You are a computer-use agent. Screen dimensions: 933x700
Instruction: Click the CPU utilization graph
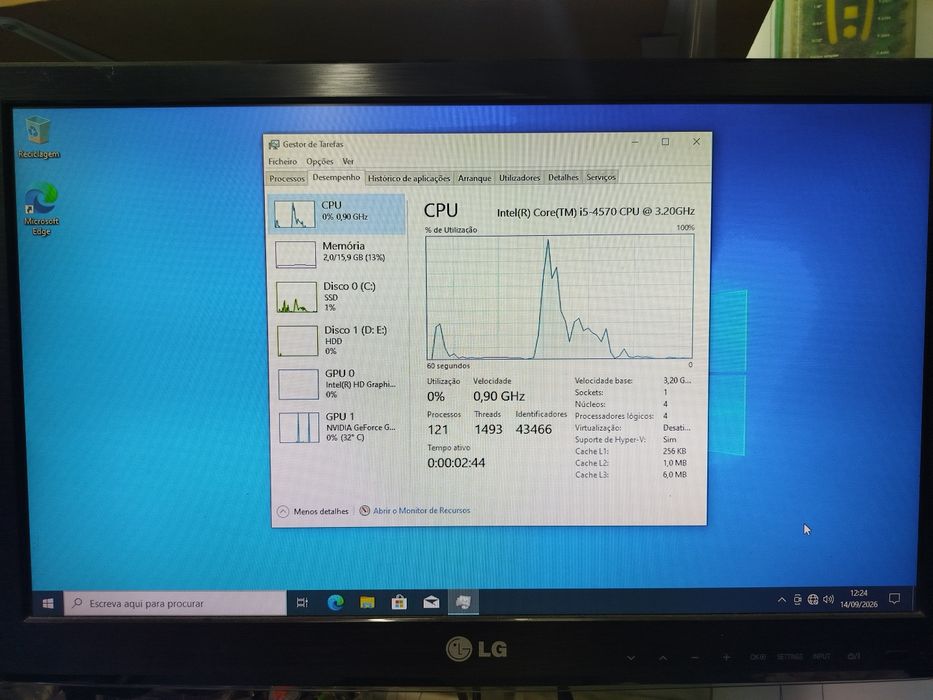(559, 296)
